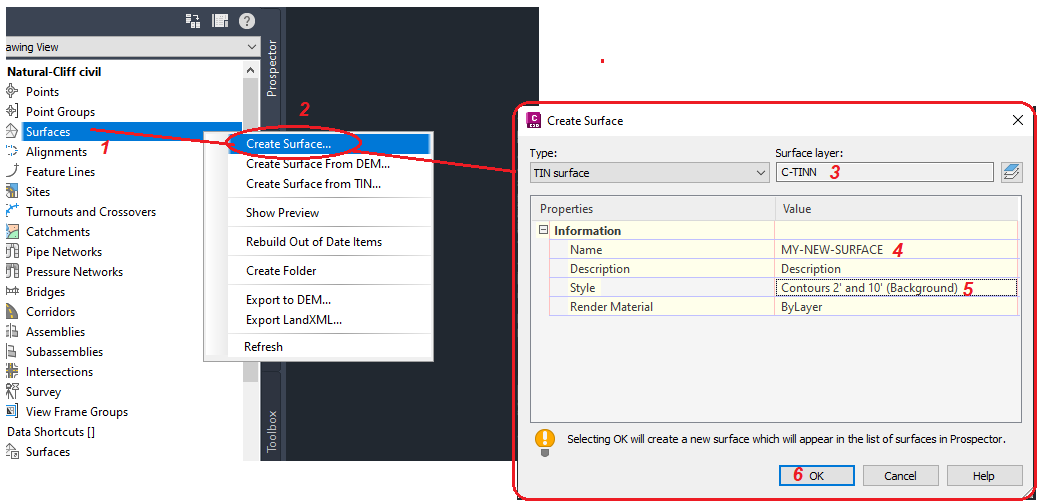Choose Export LandXML... menu entry
This screenshot has height=504, width=1042.
tap(294, 320)
